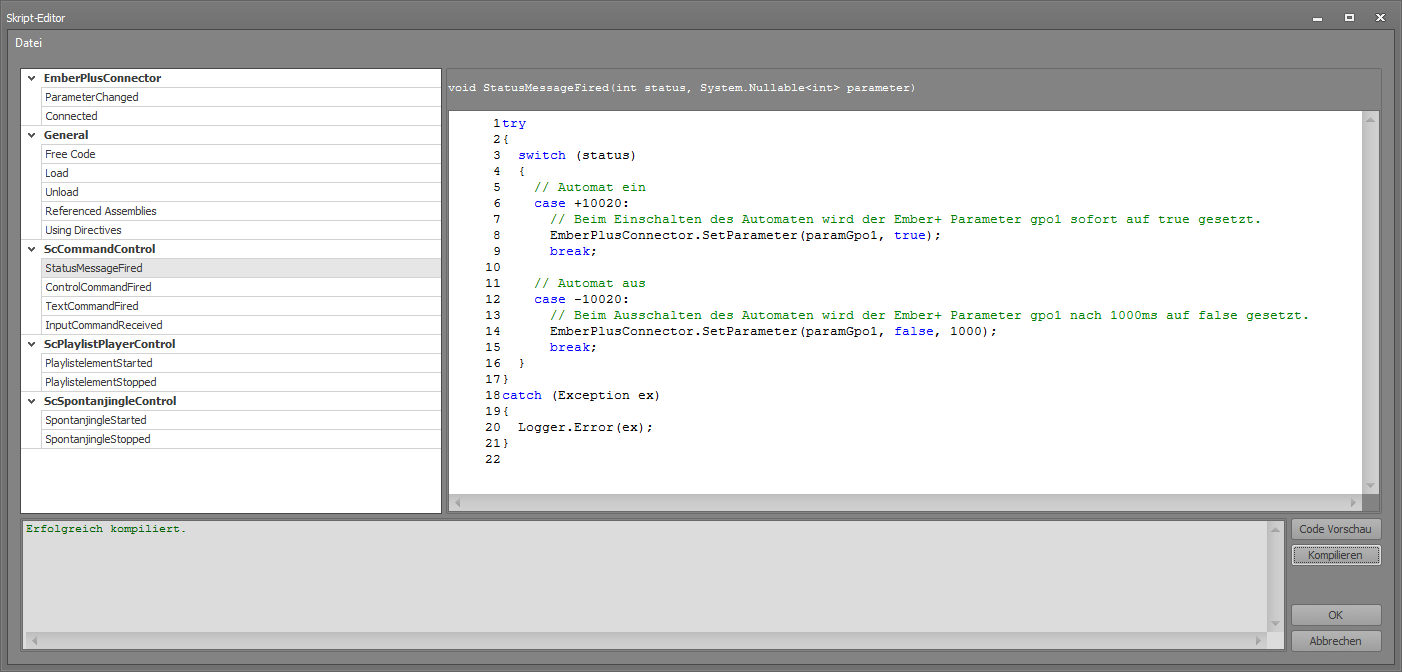Viewport: 1402px width, 672px height.
Task: Cancel with the Abbrechen button
Action: 1335,641
